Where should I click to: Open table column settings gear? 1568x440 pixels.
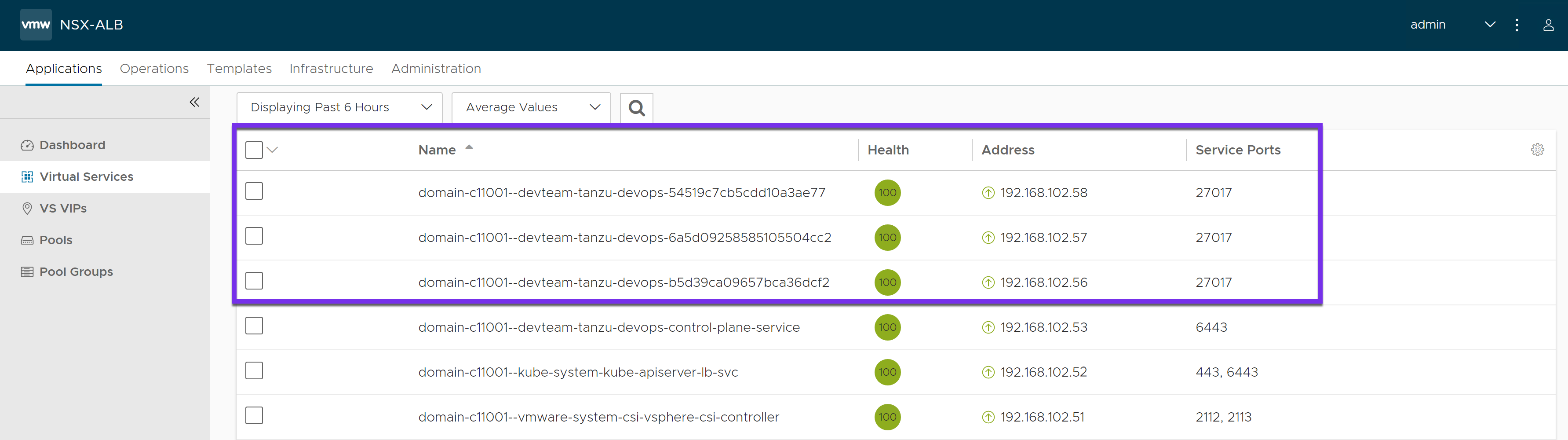(1537, 150)
